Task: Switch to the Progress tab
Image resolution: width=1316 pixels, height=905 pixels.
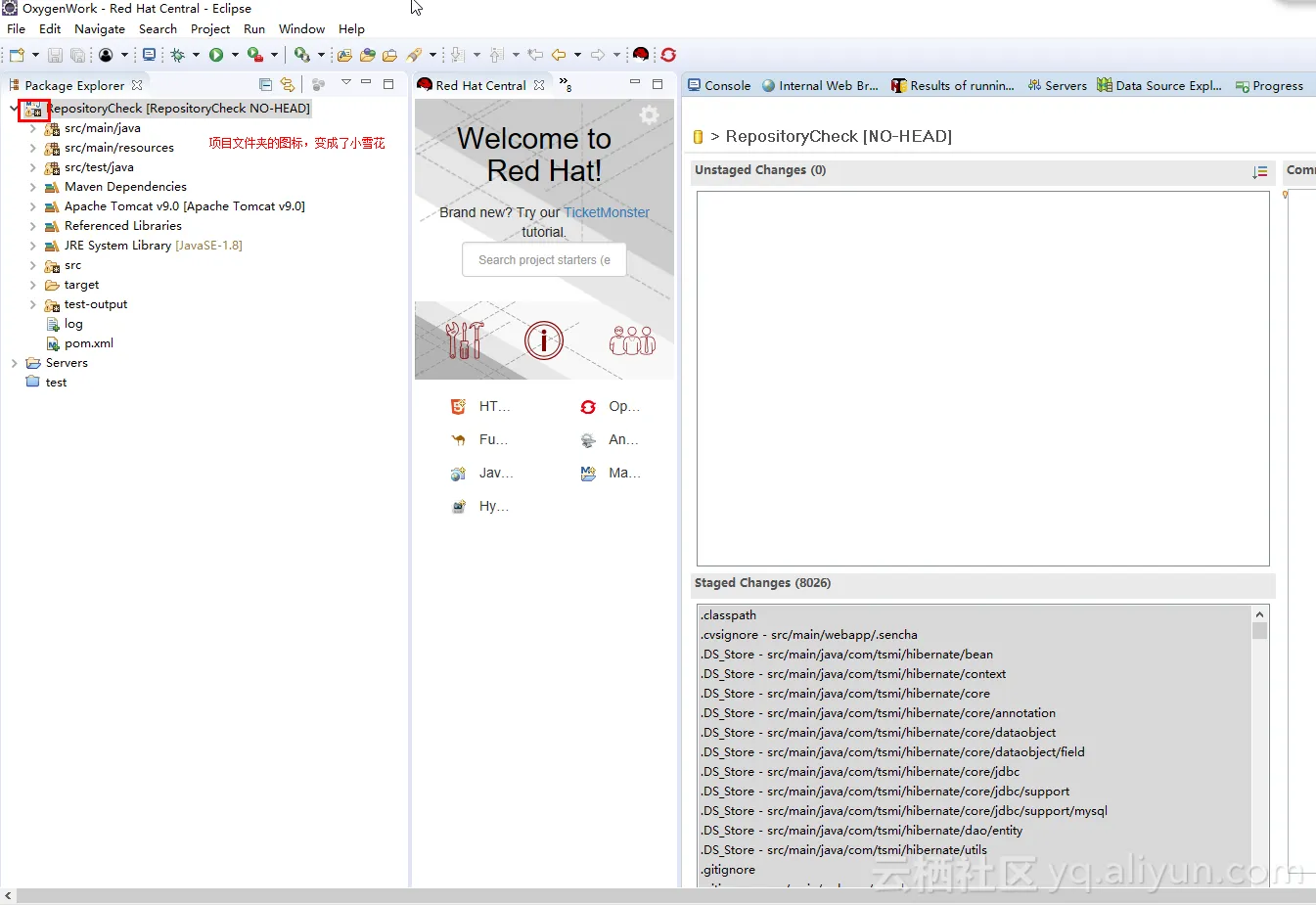Action: [x=1269, y=85]
